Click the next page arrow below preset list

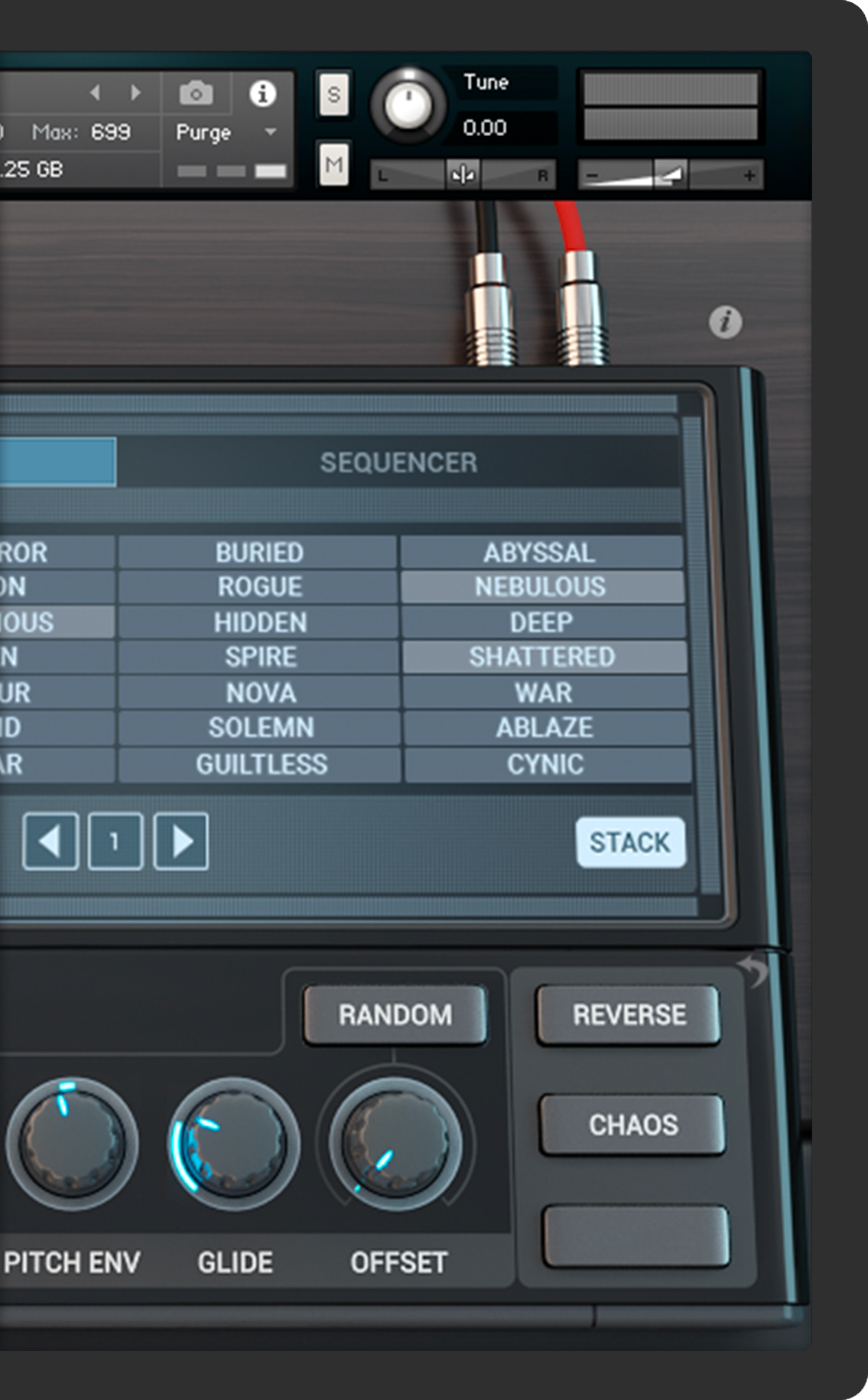tap(181, 842)
